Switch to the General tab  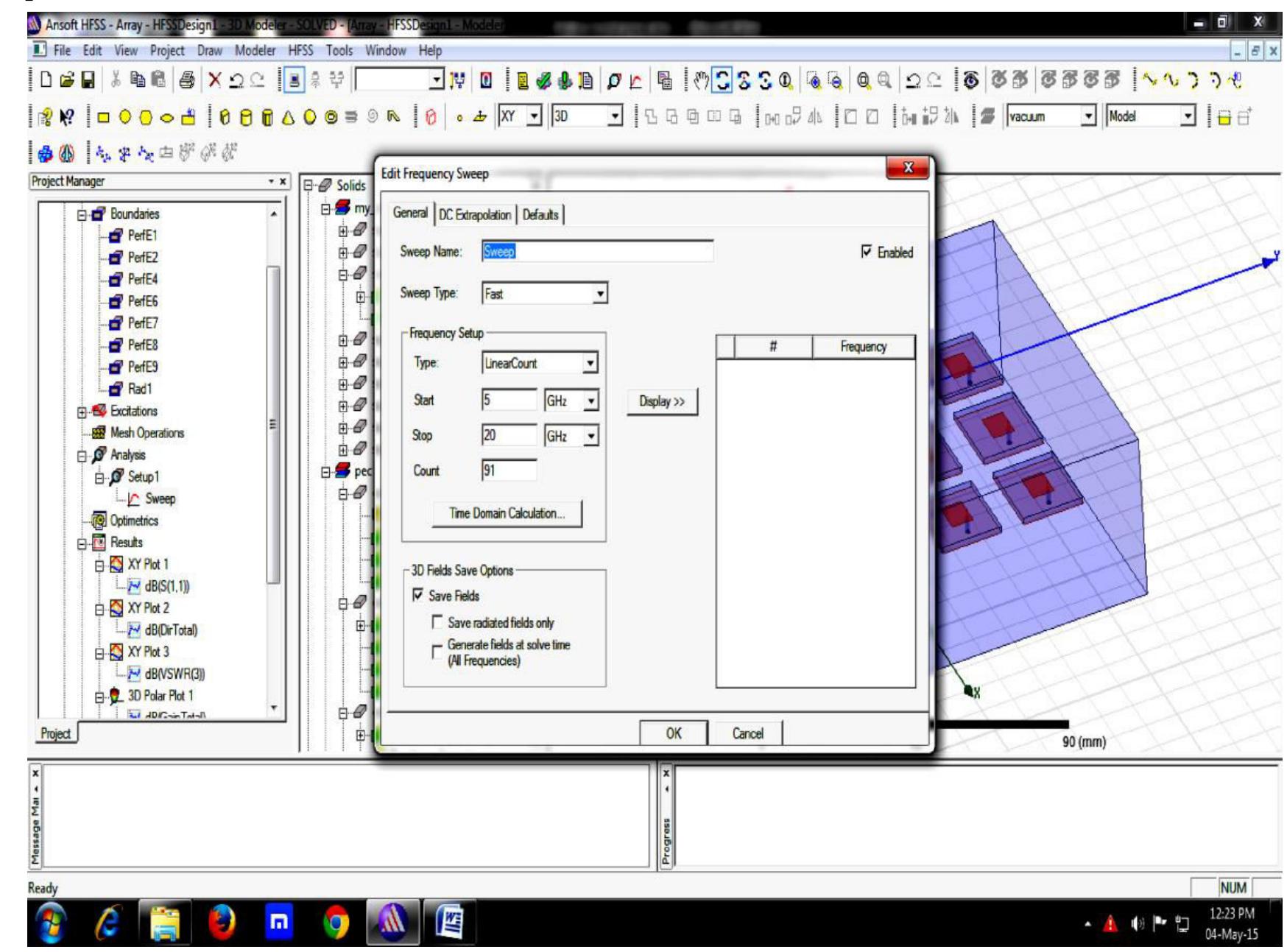tap(410, 213)
